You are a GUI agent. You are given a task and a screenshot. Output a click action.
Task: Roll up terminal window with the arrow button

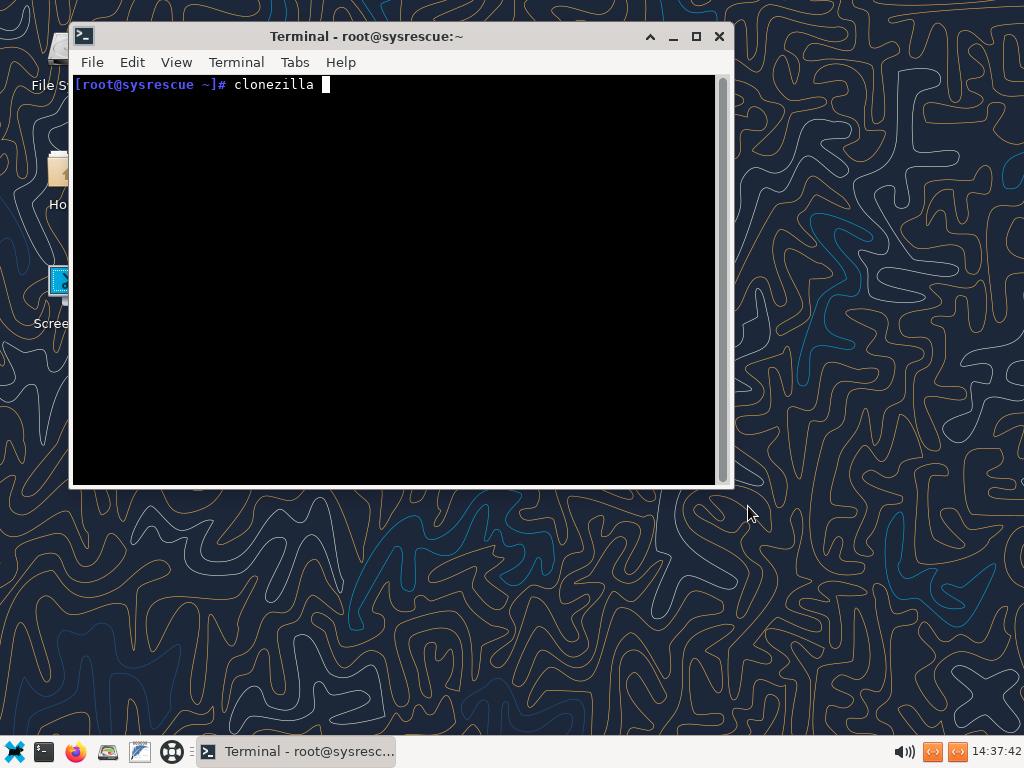(650, 36)
